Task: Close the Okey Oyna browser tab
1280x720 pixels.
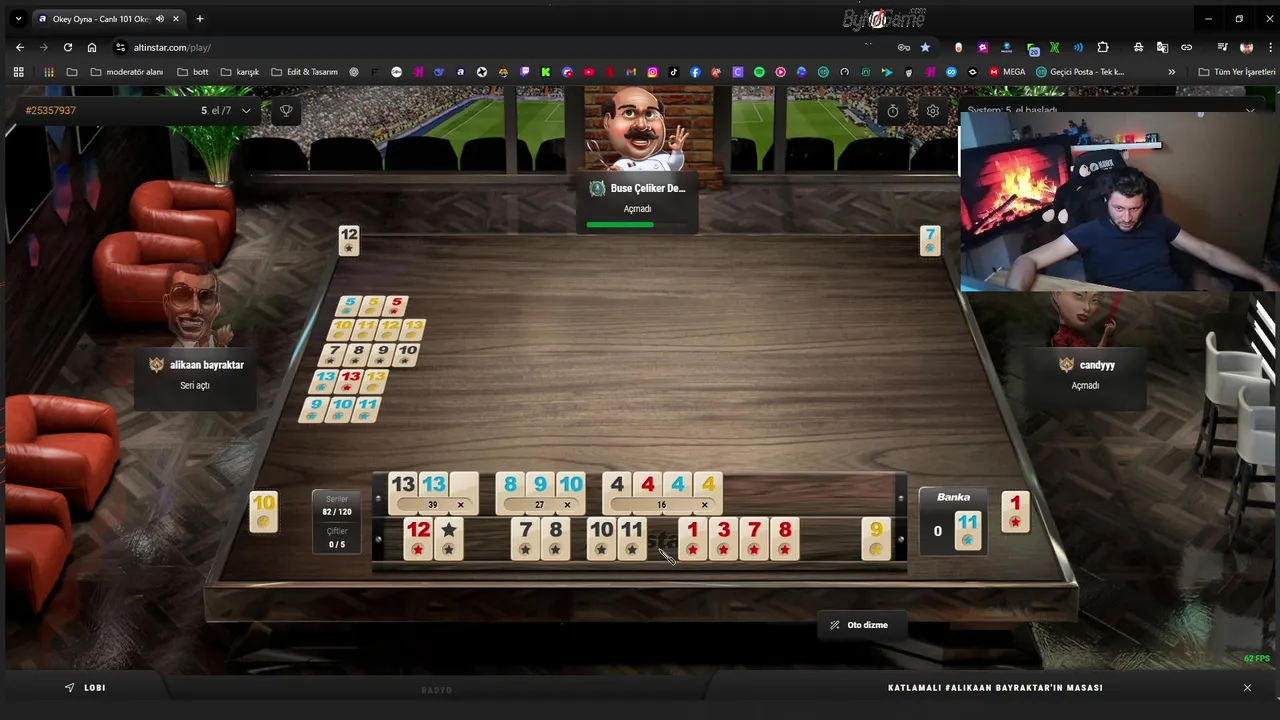Action: [x=177, y=19]
